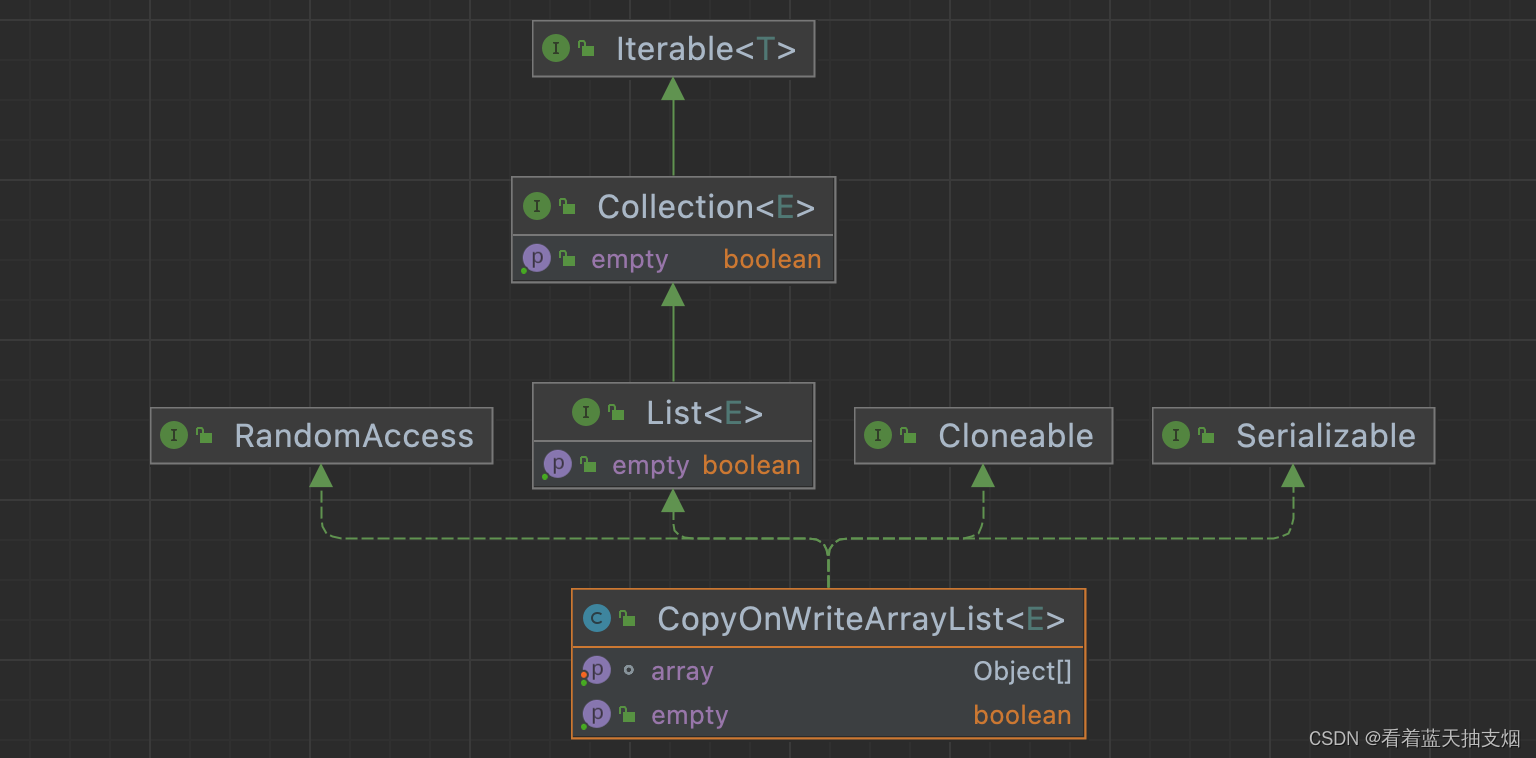The image size is (1536, 758).
Task: Select the 'empty' property of CopyOnWriteArrayList
Action: [689, 715]
